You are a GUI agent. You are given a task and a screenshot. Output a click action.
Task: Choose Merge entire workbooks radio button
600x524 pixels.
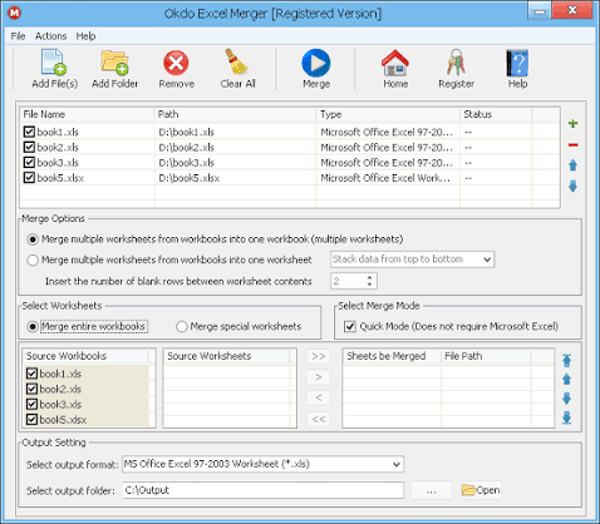click(x=33, y=326)
